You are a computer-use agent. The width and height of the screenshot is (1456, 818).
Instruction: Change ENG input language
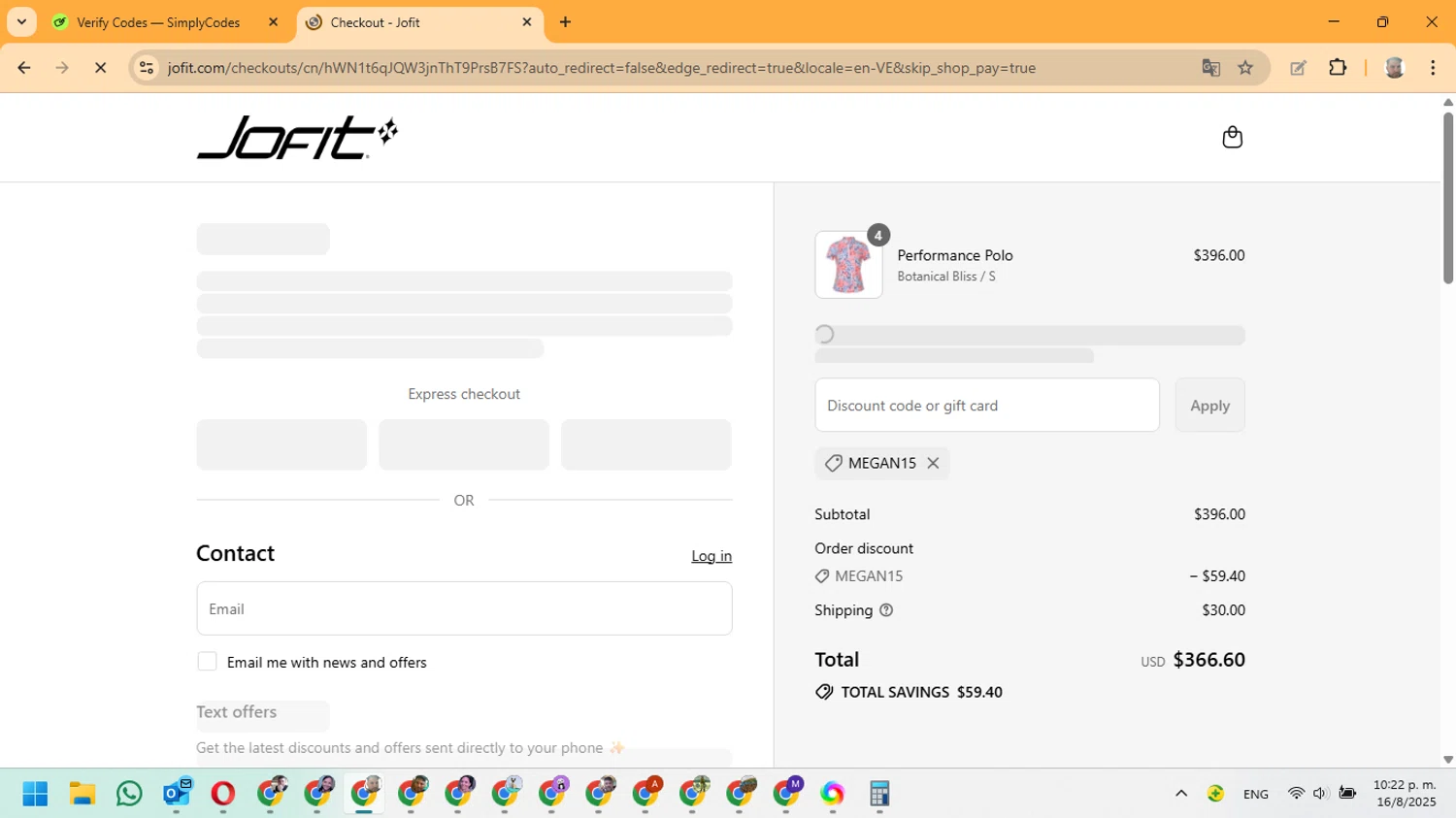click(x=1255, y=794)
